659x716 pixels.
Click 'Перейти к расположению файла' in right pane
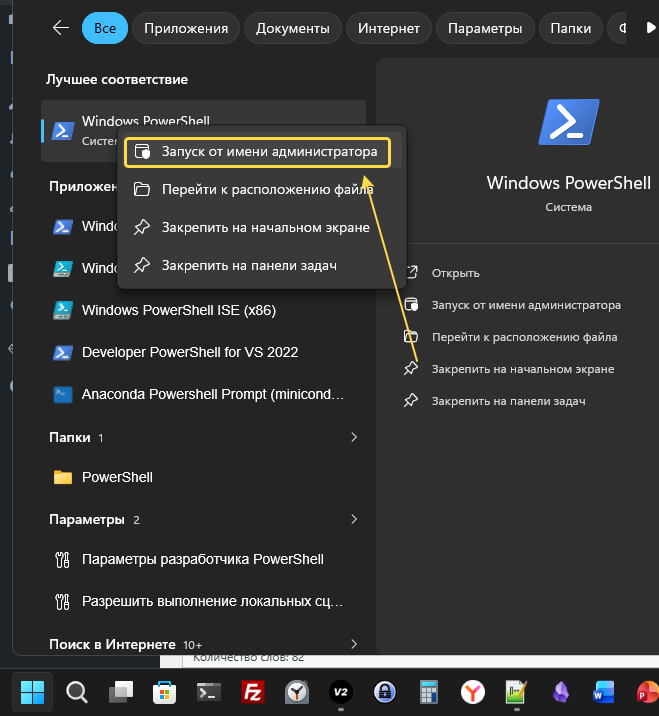524,337
